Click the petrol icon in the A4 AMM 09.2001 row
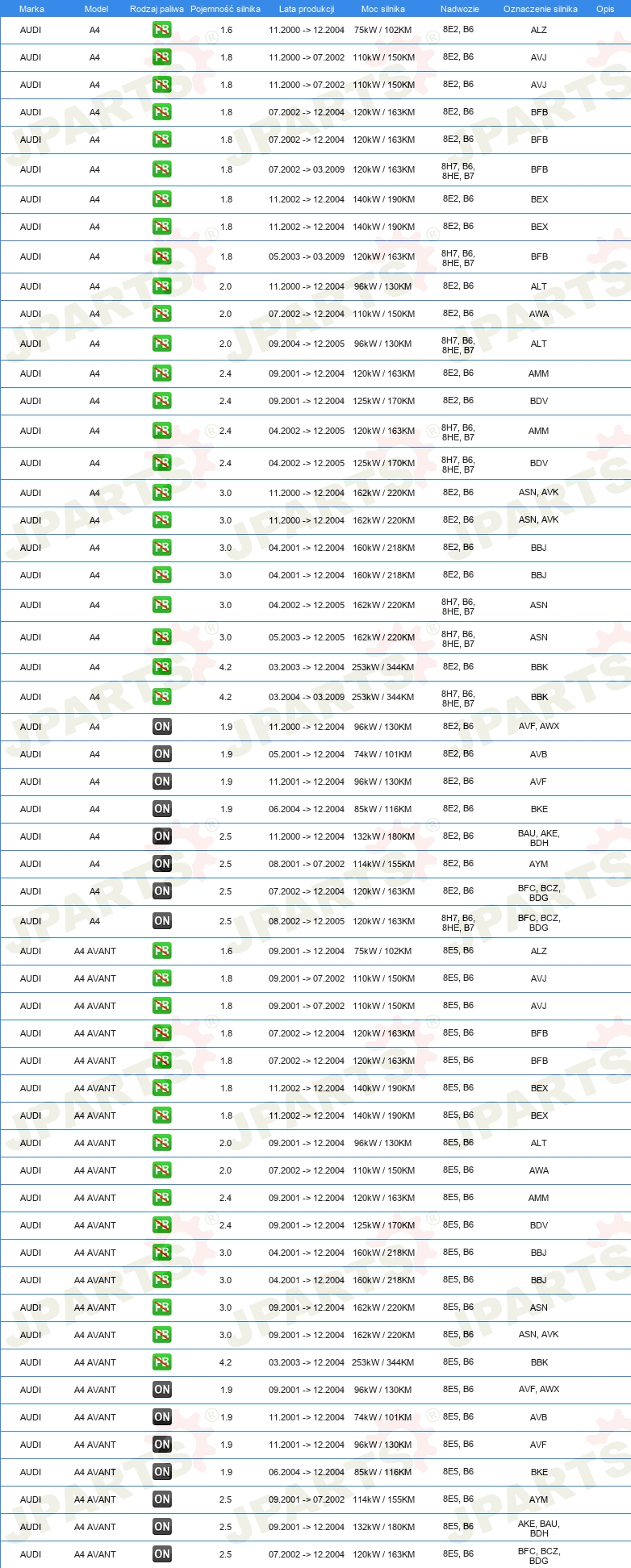This screenshot has height=1568, width=631. point(162,373)
